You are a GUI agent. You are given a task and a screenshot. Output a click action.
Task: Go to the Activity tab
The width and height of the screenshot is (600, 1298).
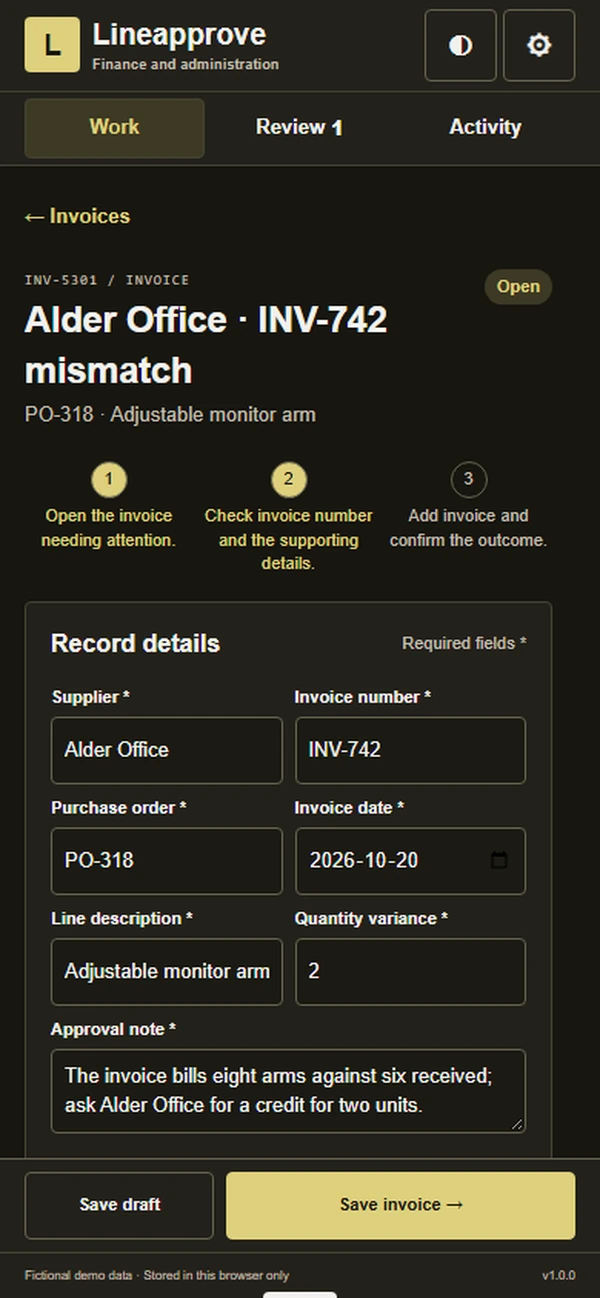485,127
